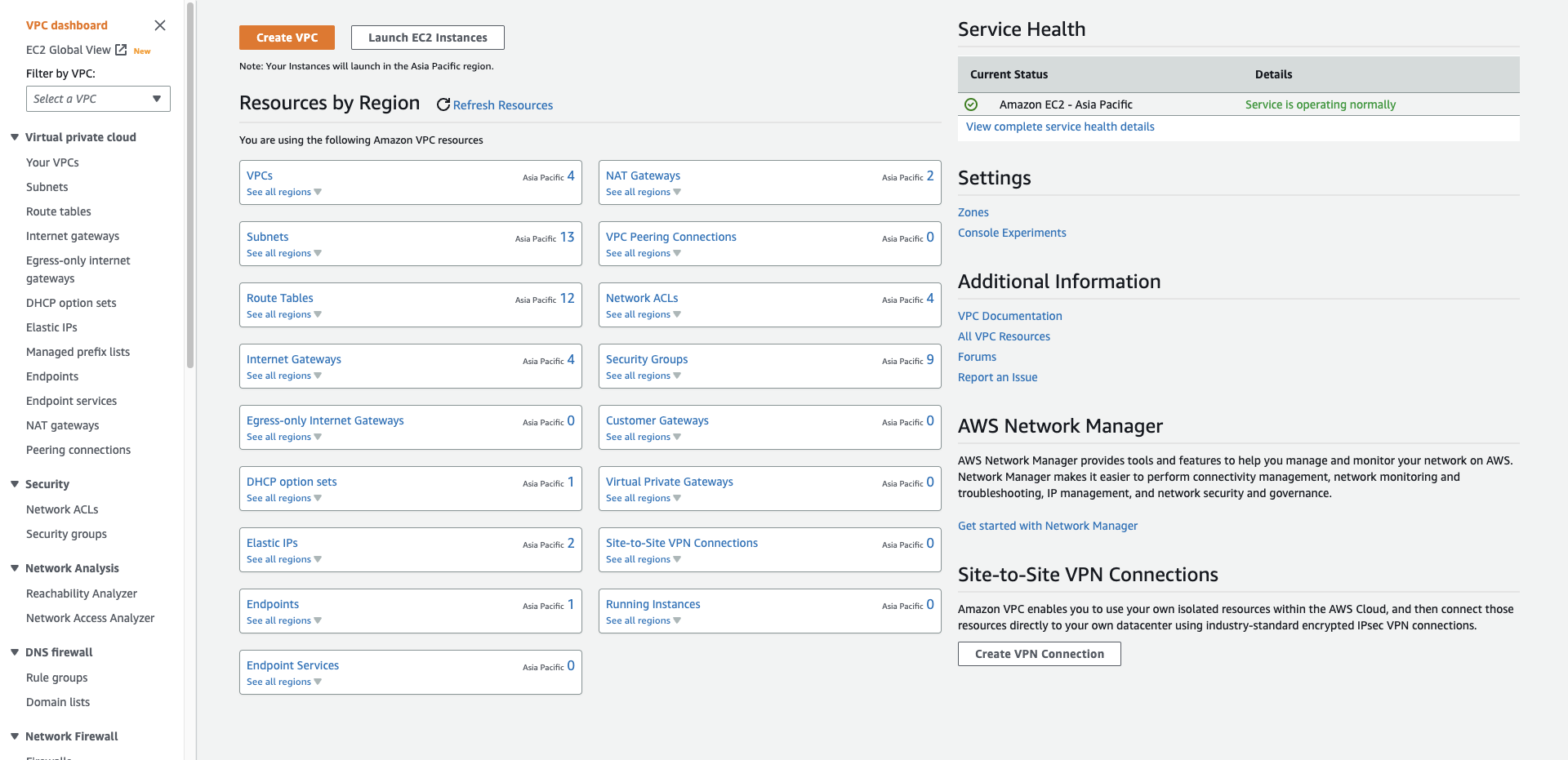Open VPC Documentation link
1568x760 pixels.
1010,316
